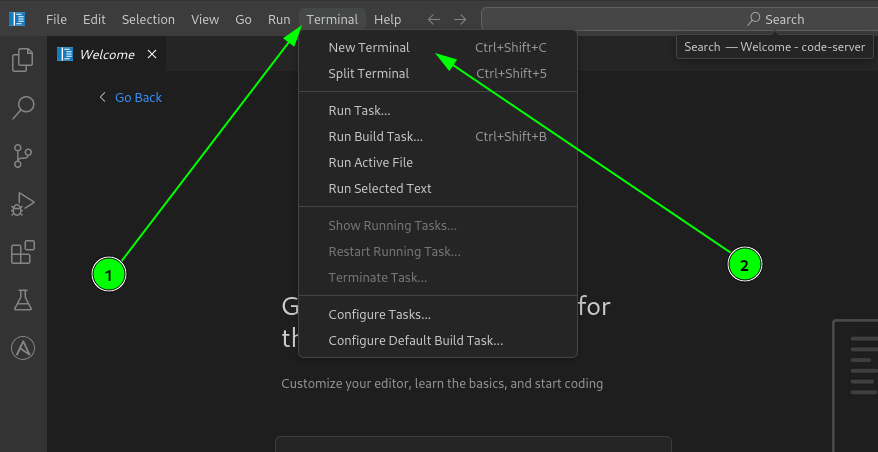Select Run Active File menu entry
The image size is (878, 452).
tap(438, 162)
